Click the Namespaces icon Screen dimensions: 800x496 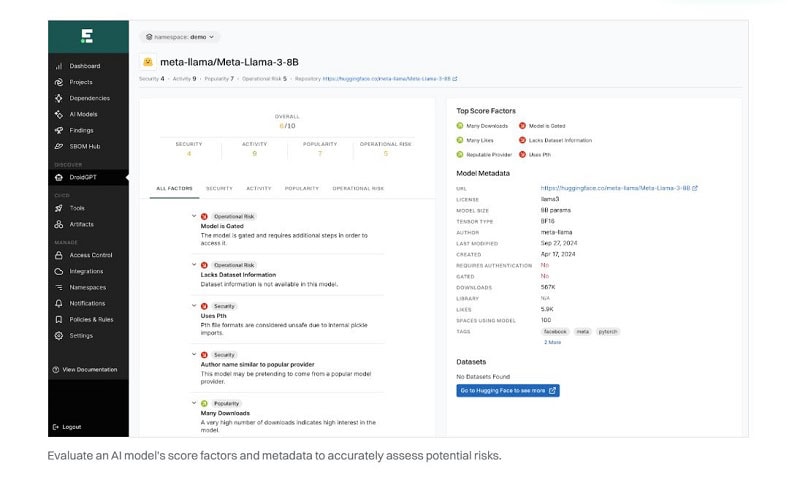click(x=59, y=287)
